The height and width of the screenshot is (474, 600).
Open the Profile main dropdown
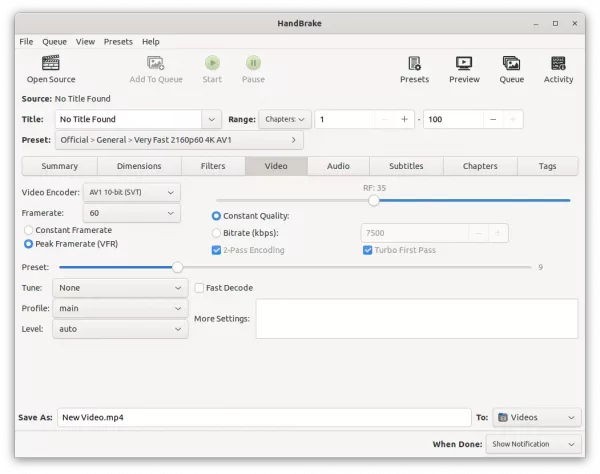tap(120, 308)
